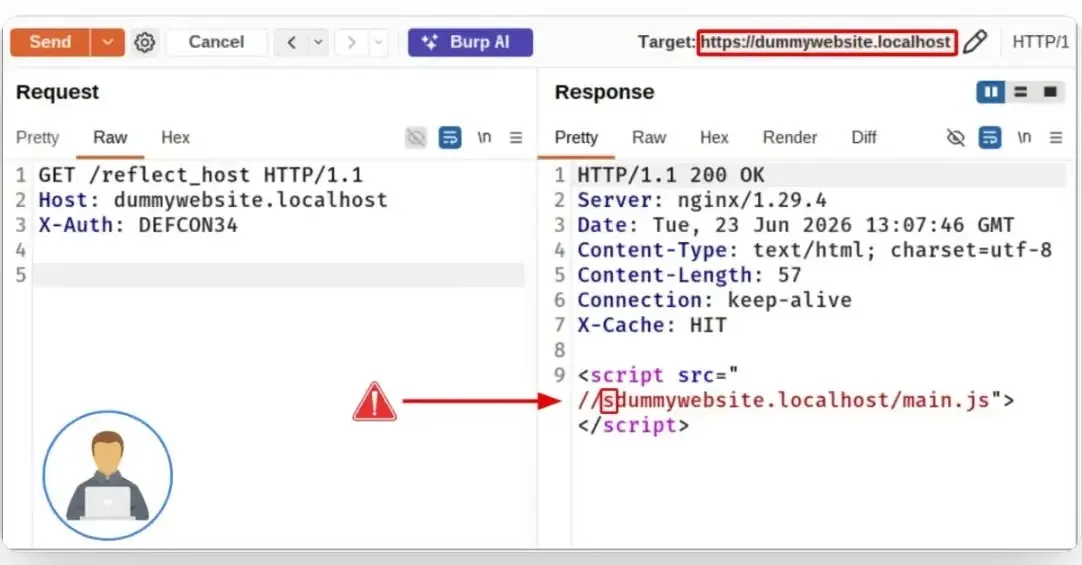Click the Cancel button
Image resolution: width=1082 pixels, height=565 pixels.
coord(216,42)
